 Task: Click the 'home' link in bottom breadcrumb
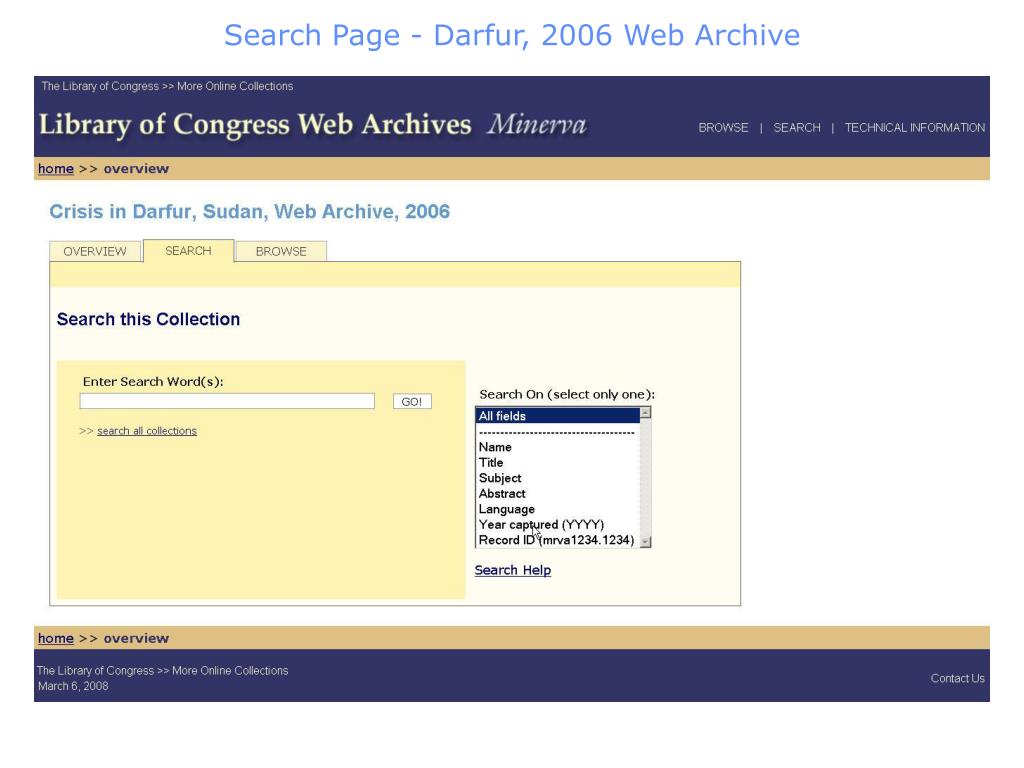coord(56,638)
